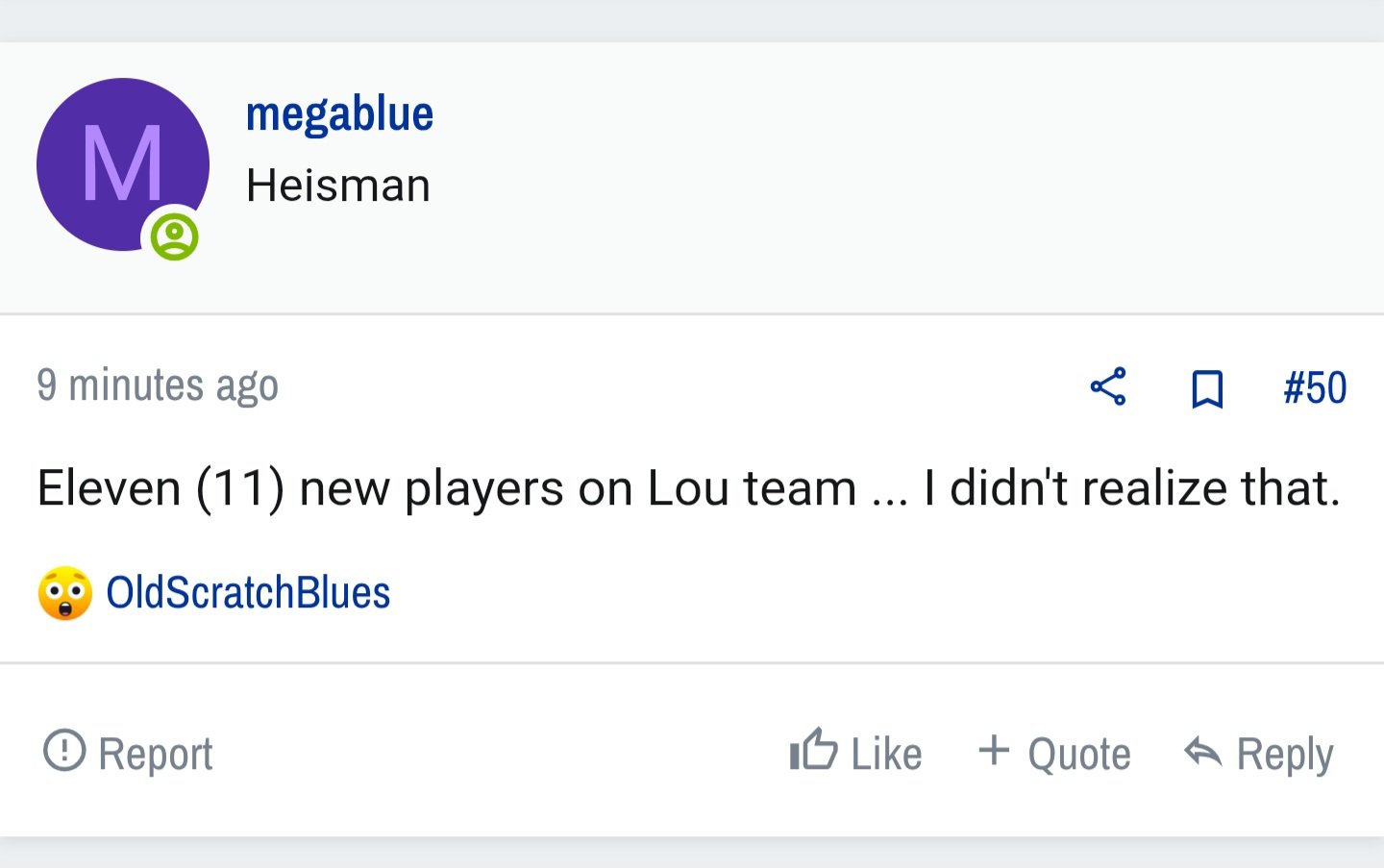Click the Like text label

point(886,754)
